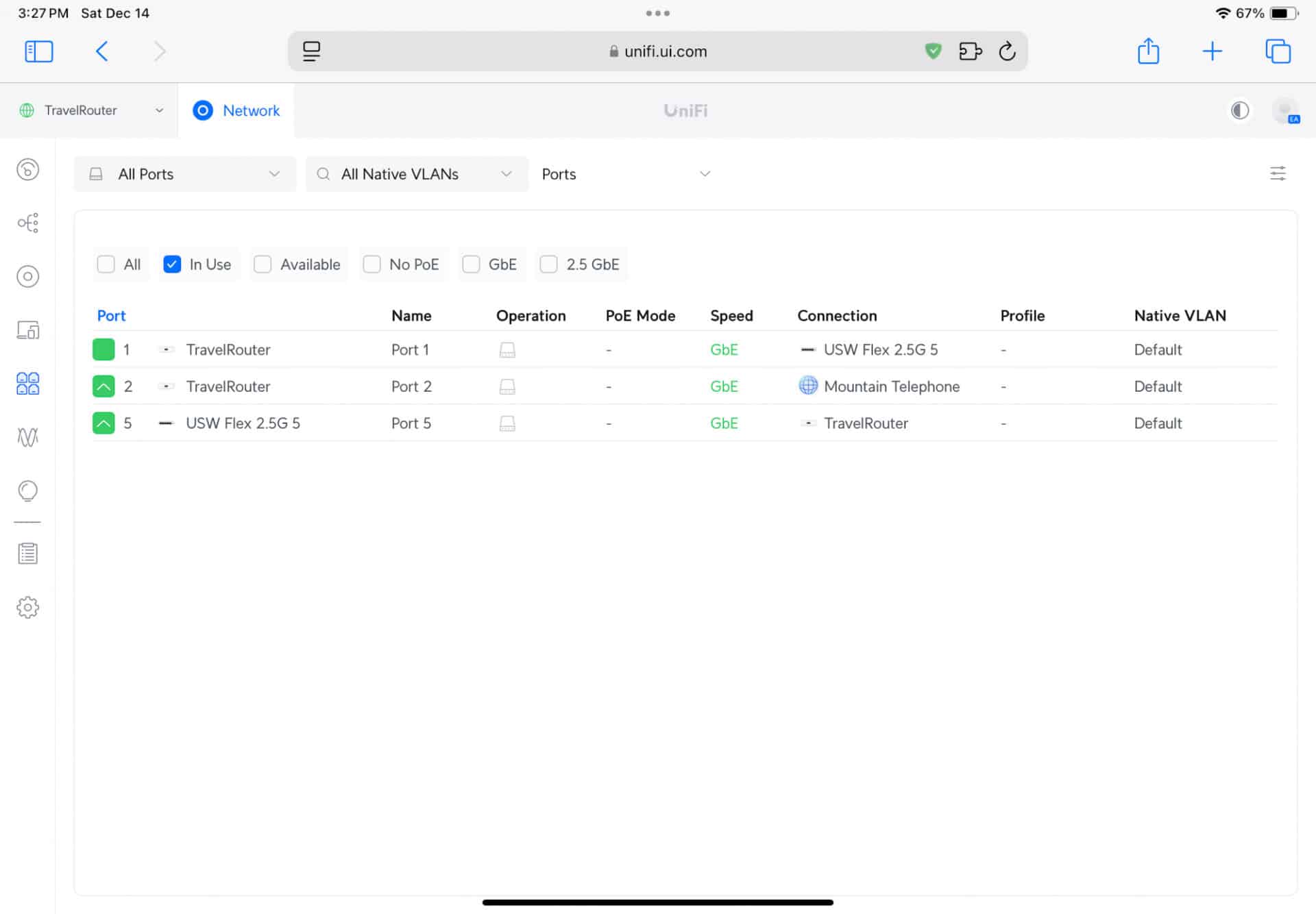The width and height of the screenshot is (1316, 914).
Task: Click the green port 1 status indicator
Action: pyautogui.click(x=103, y=349)
